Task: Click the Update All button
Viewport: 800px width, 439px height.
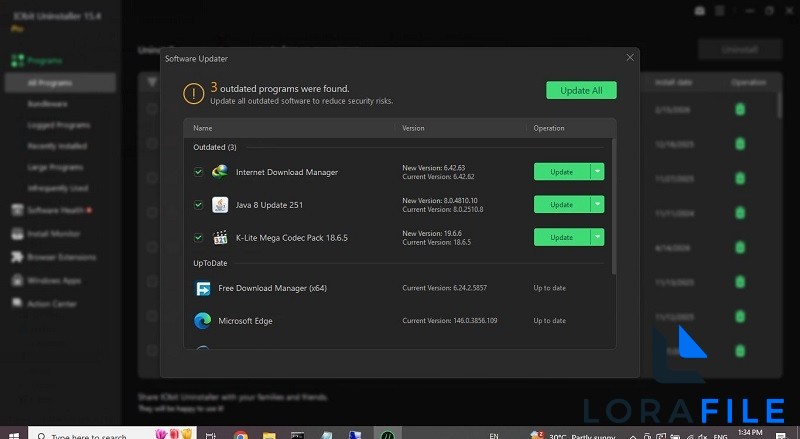Action: tap(581, 90)
